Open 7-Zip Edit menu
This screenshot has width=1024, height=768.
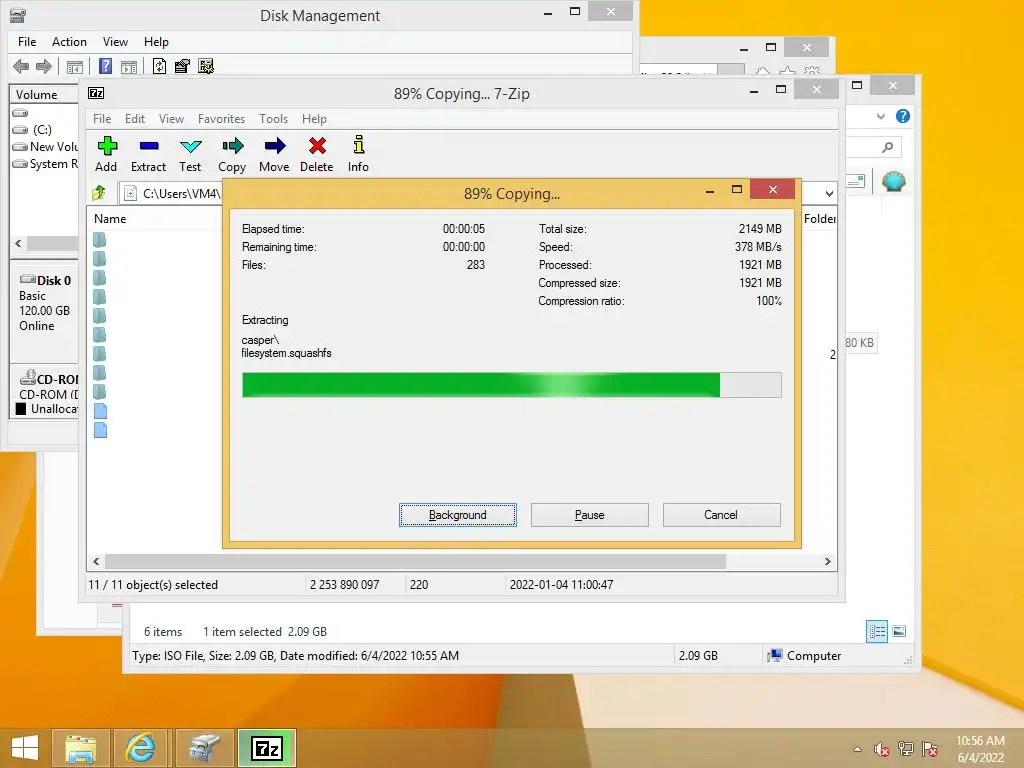click(135, 119)
